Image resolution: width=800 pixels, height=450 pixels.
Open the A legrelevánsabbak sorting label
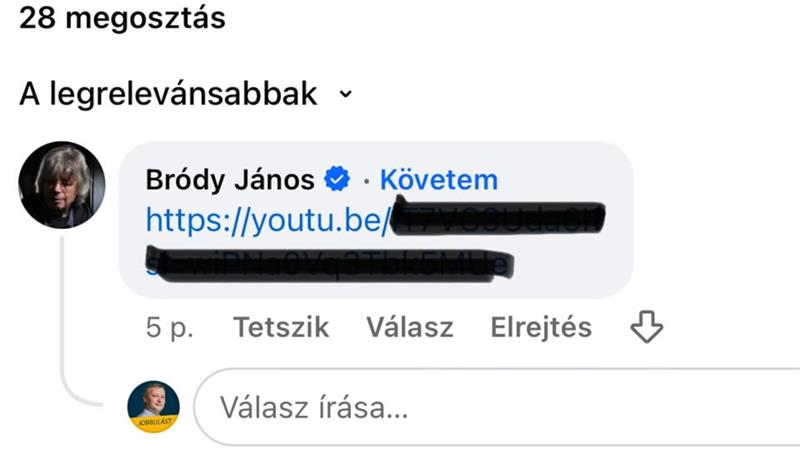click(168, 94)
